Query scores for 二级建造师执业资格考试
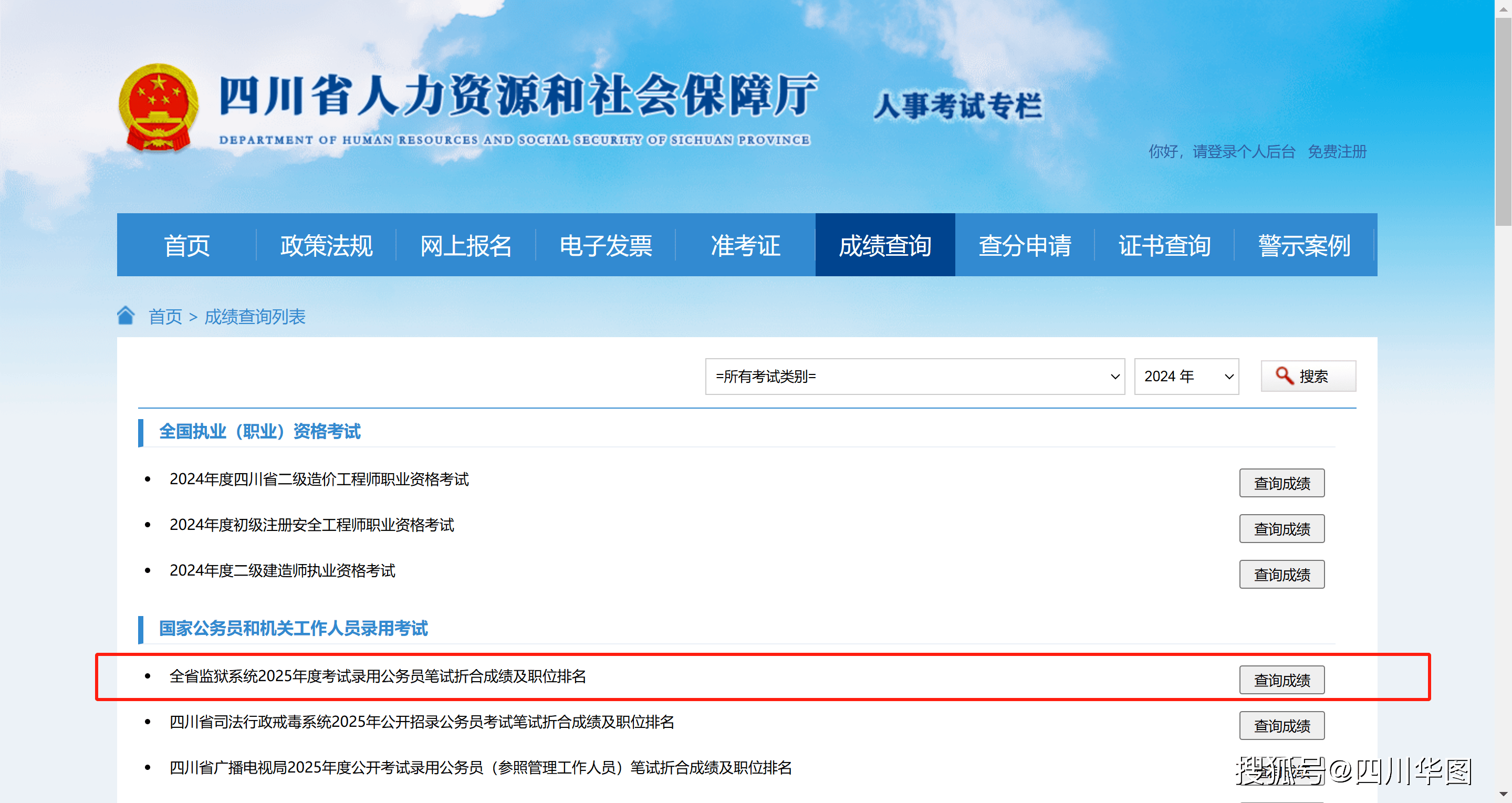This screenshot has width=1512, height=803. click(1282, 575)
